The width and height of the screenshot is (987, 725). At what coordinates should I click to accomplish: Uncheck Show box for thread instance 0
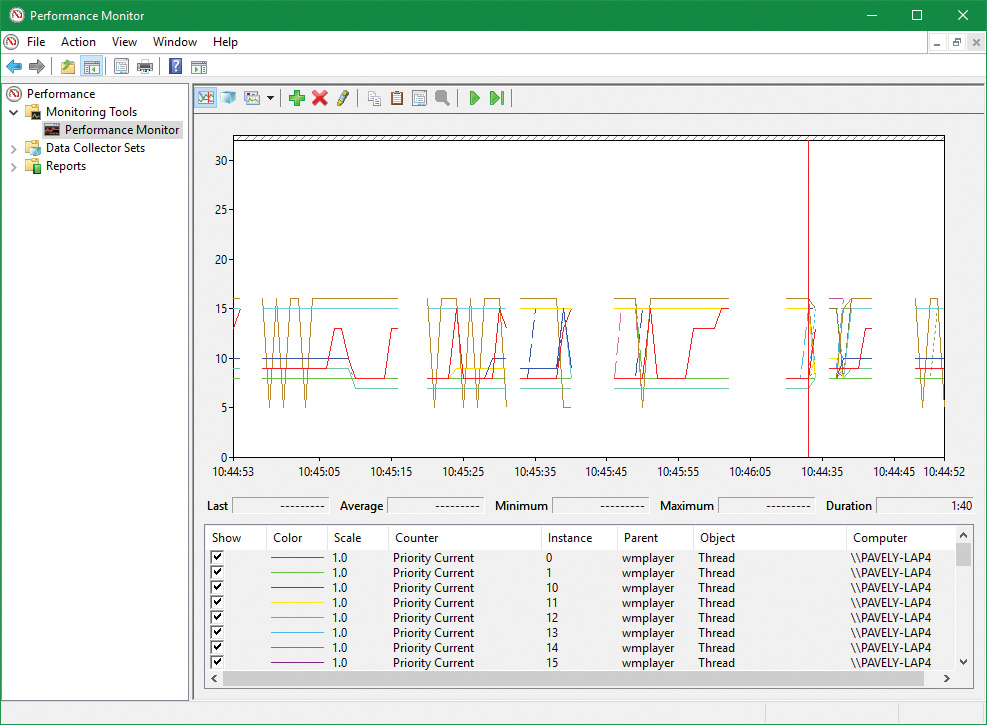(217, 558)
